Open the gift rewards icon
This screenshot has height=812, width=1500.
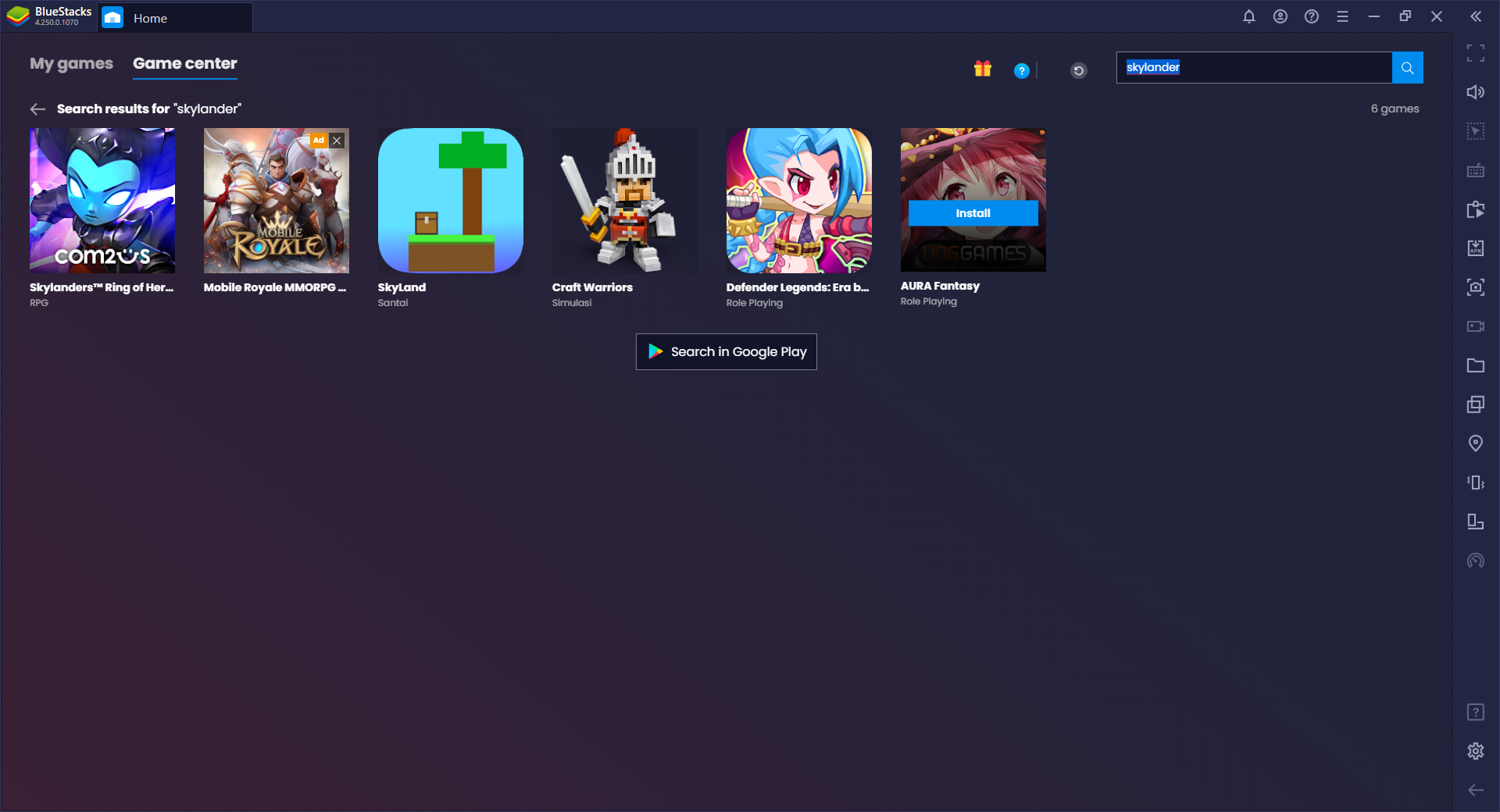point(982,69)
